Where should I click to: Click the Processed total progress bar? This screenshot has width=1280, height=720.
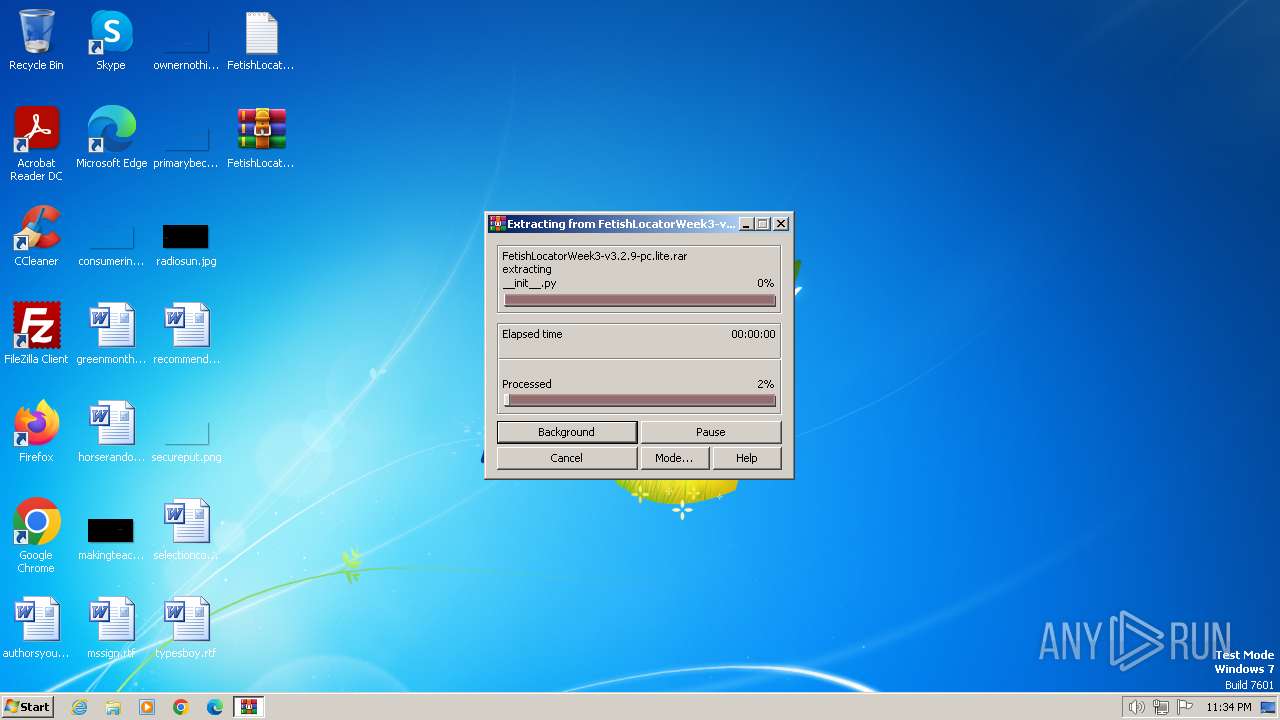coord(640,400)
